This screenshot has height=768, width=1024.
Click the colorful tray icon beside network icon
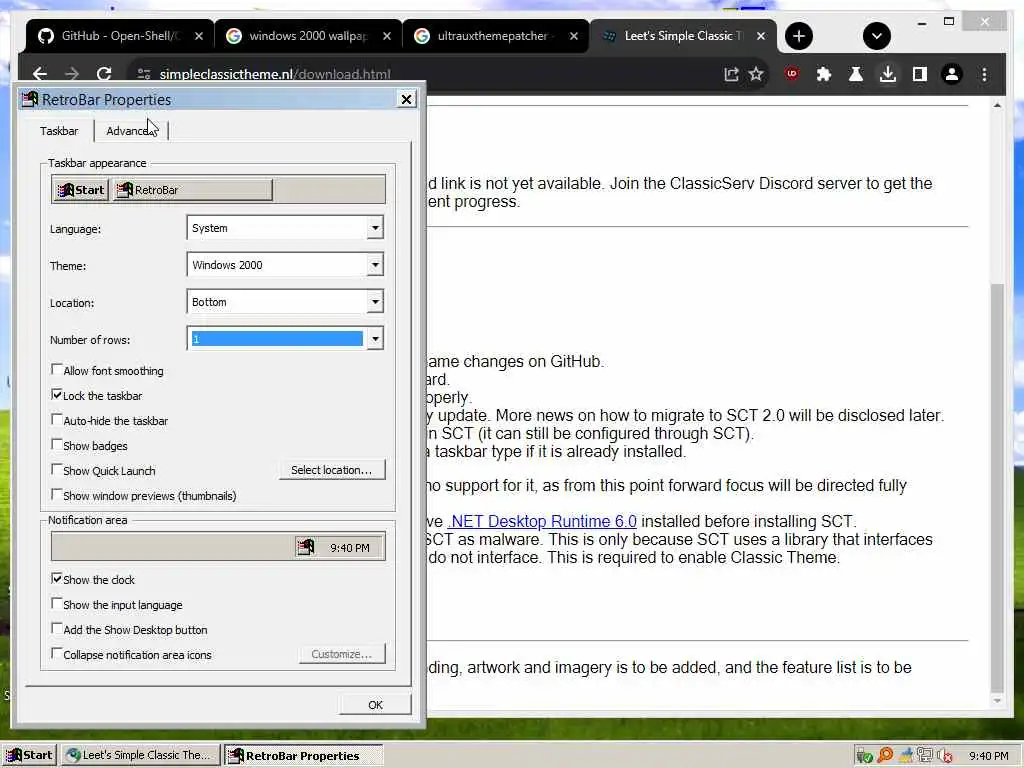(906, 756)
